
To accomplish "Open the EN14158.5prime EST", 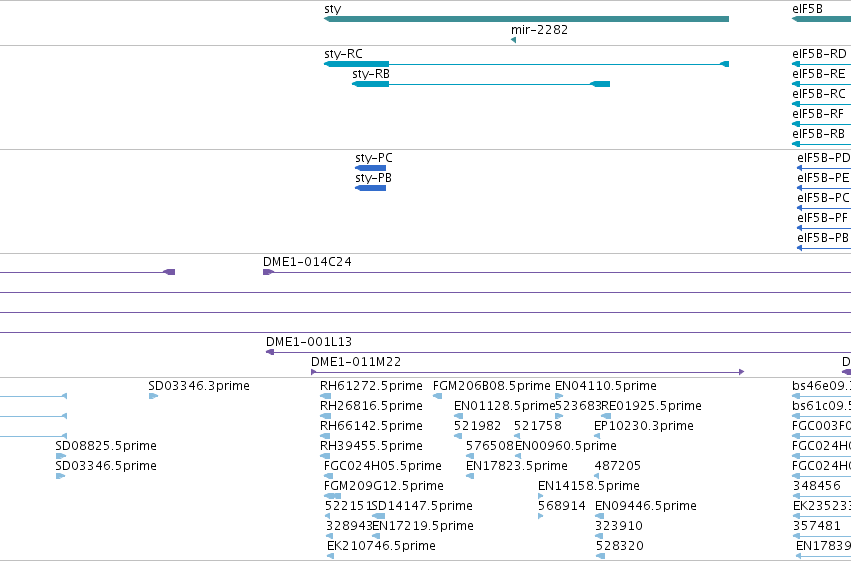I will [589, 486].
